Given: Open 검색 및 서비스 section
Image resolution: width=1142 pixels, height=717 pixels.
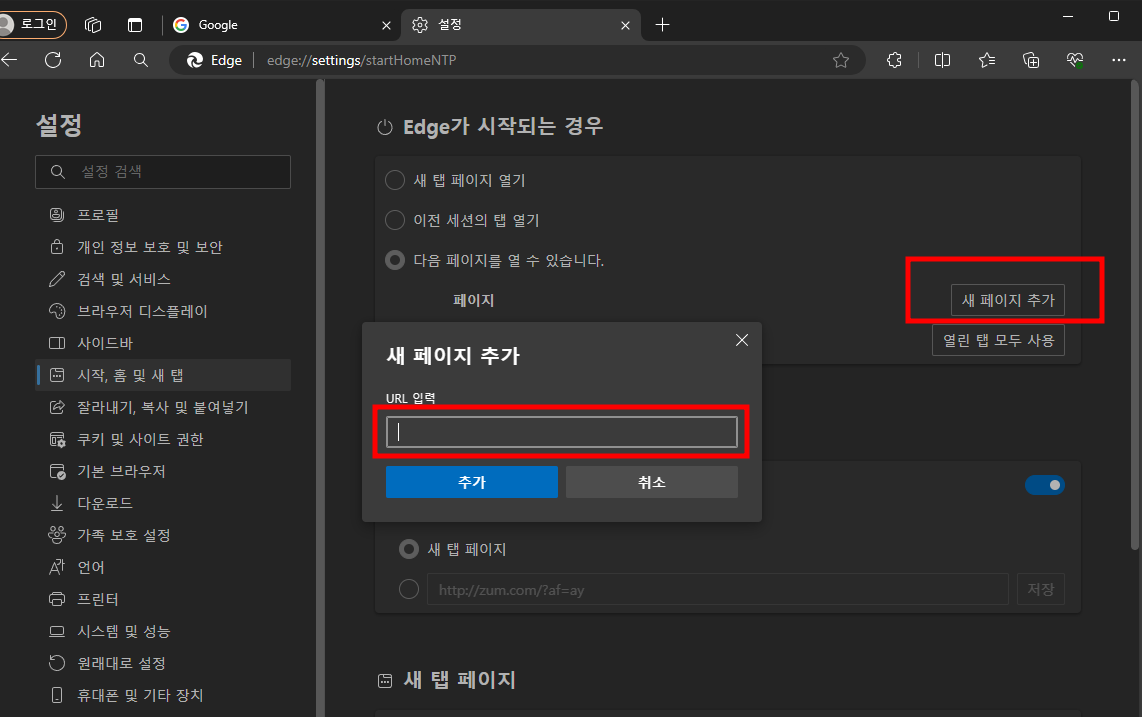Looking at the screenshot, I should coord(163,279).
